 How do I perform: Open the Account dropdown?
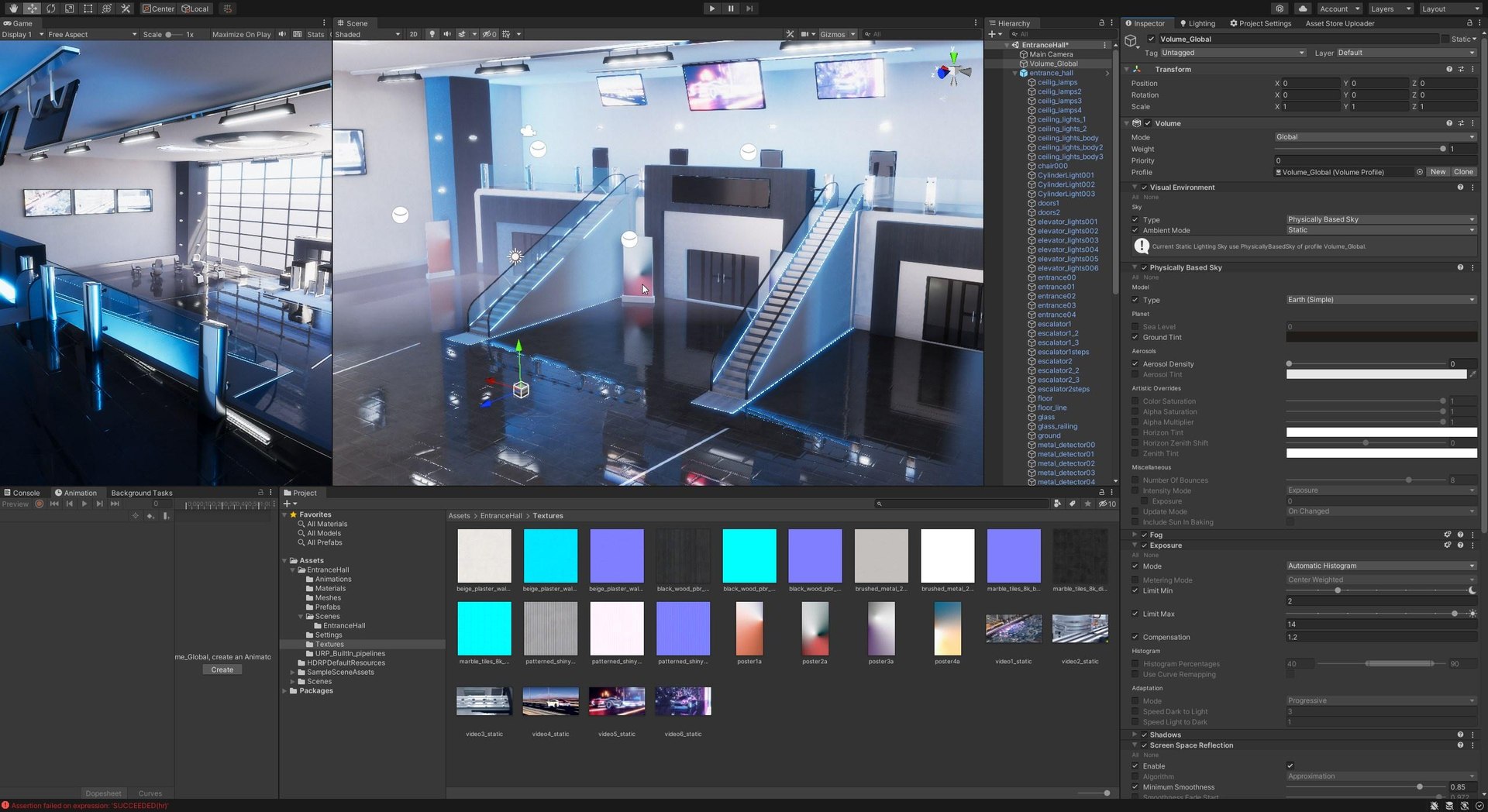coord(1339,9)
